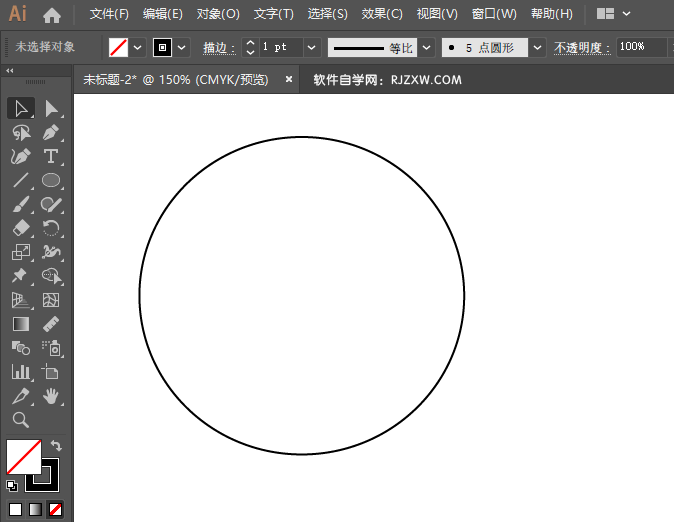
Task: Activate the Fill box in tools panel
Action: tap(24, 457)
